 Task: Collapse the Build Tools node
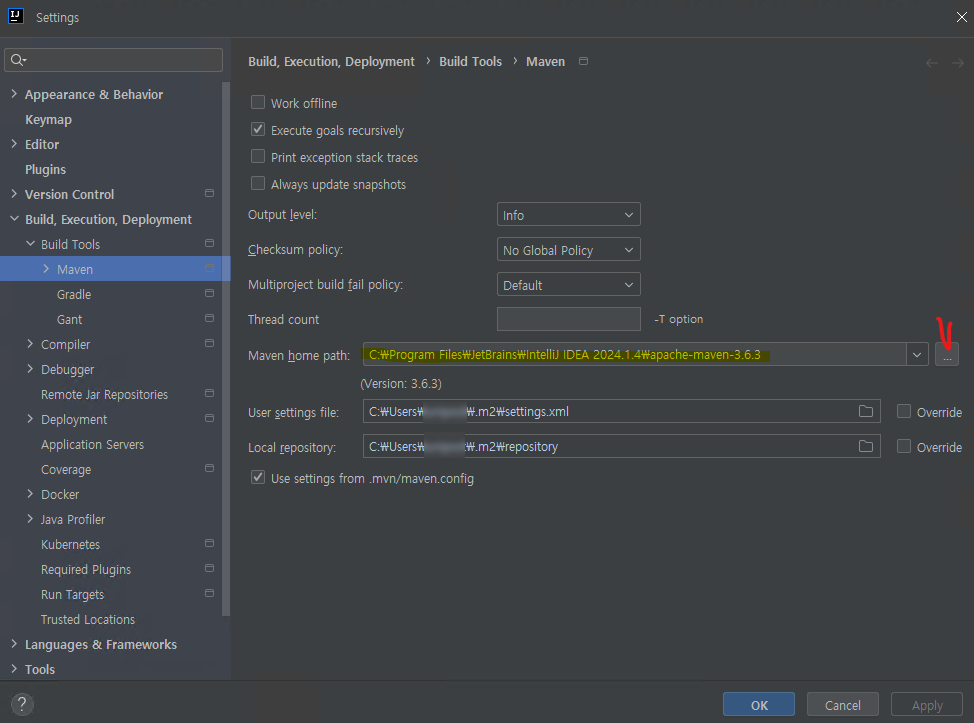pyautogui.click(x=30, y=243)
